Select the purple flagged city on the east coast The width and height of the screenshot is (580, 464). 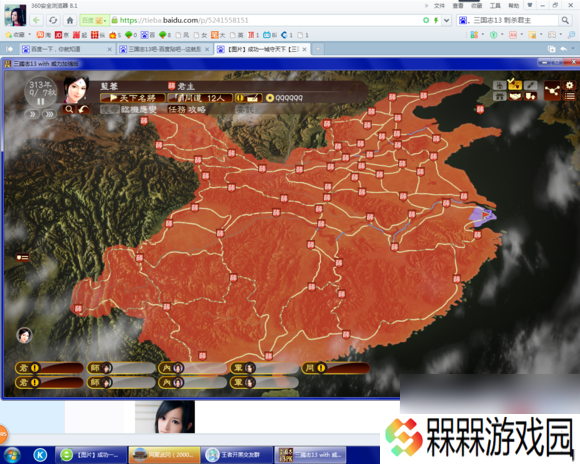point(483,216)
